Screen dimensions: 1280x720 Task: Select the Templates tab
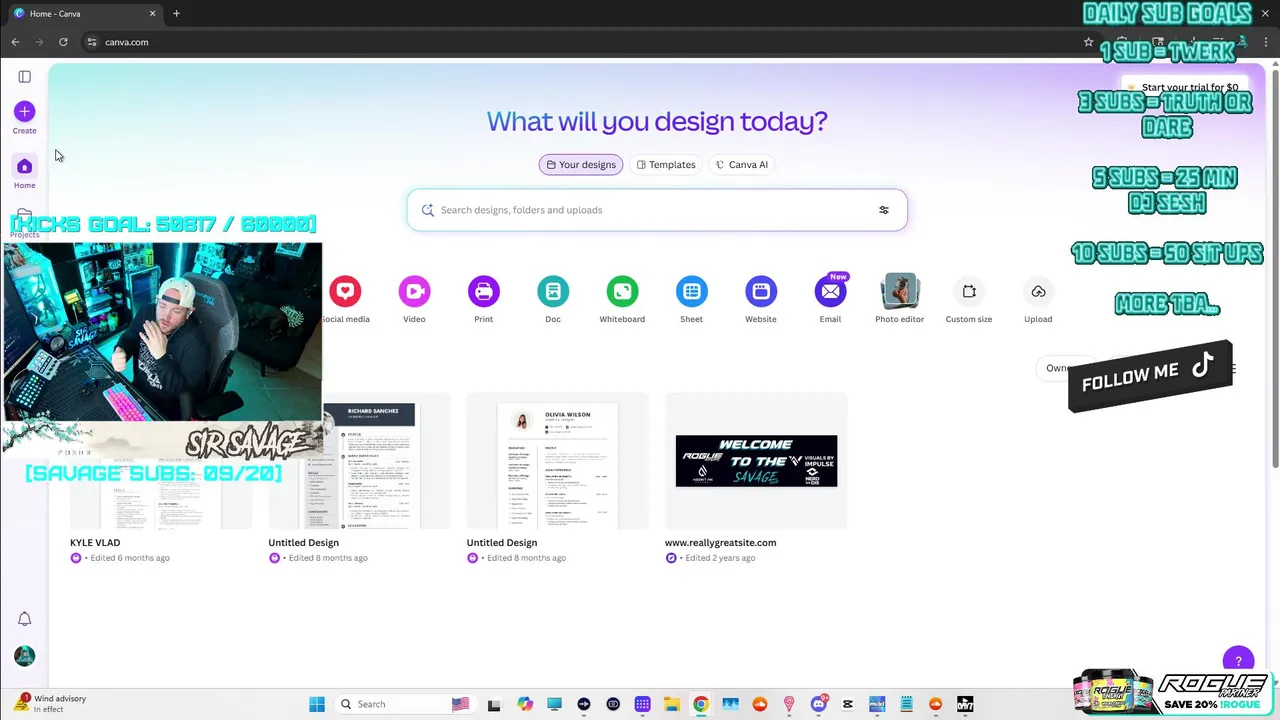pos(666,165)
